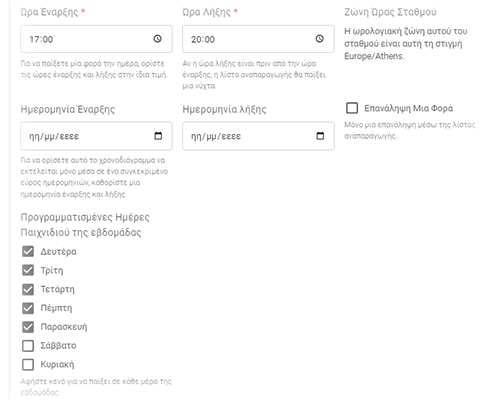489x400 pixels.
Task: Check the Κυριακή checkbox
Action: click(x=28, y=364)
